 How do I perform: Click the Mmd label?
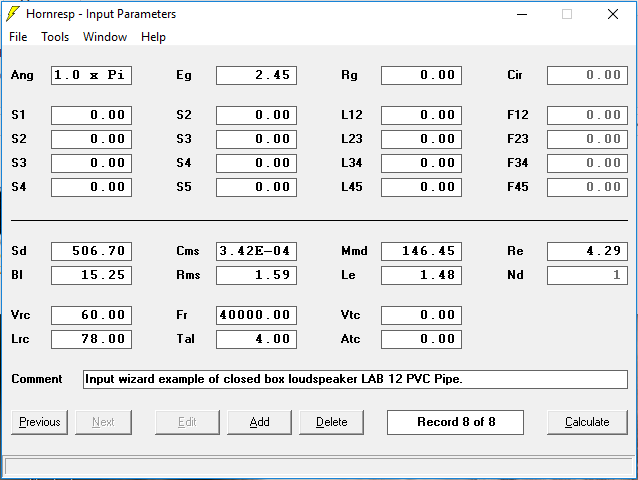tap(354, 251)
